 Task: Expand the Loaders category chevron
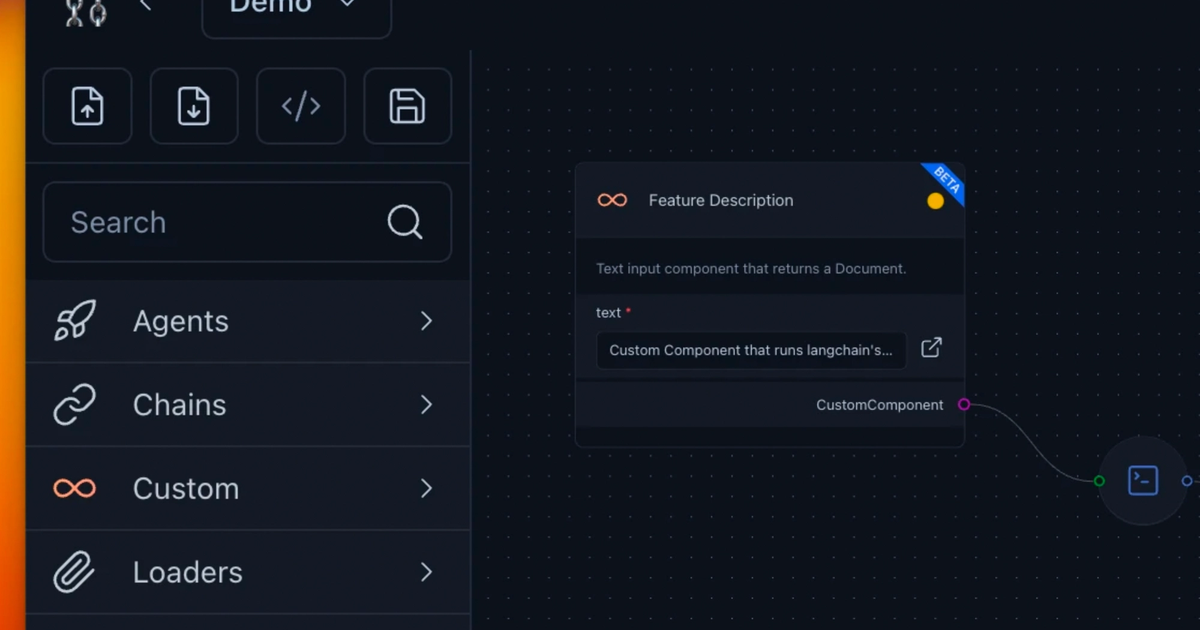427,572
